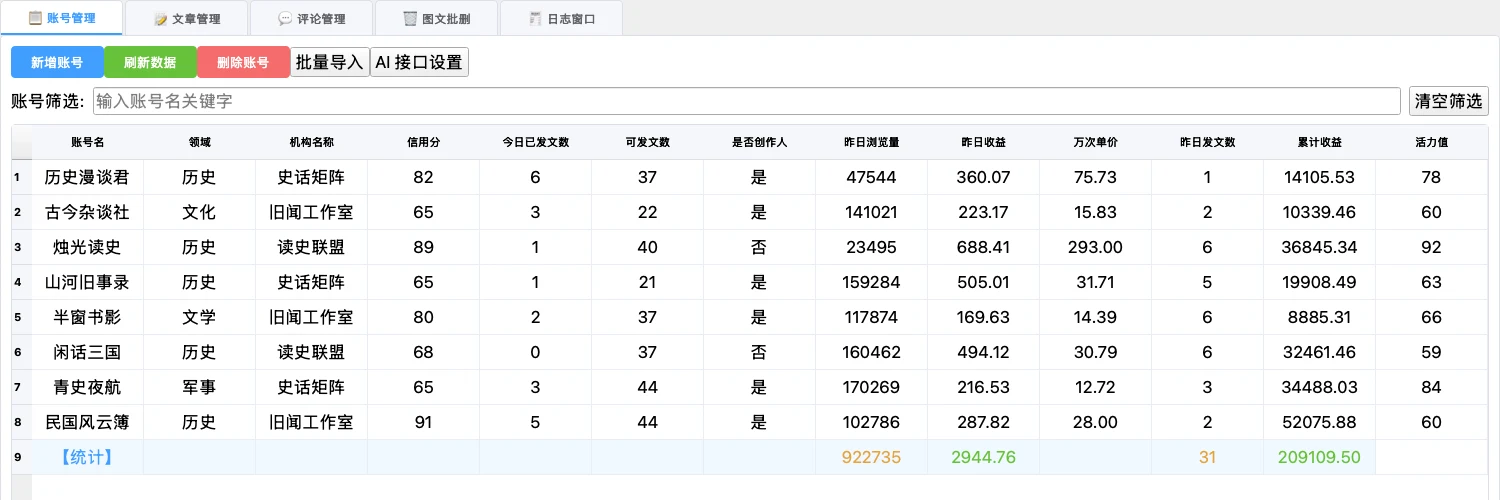Click 昨日浏览量 cell 170269
Image resolution: width=1500 pixels, height=500 pixels.
tap(871, 387)
